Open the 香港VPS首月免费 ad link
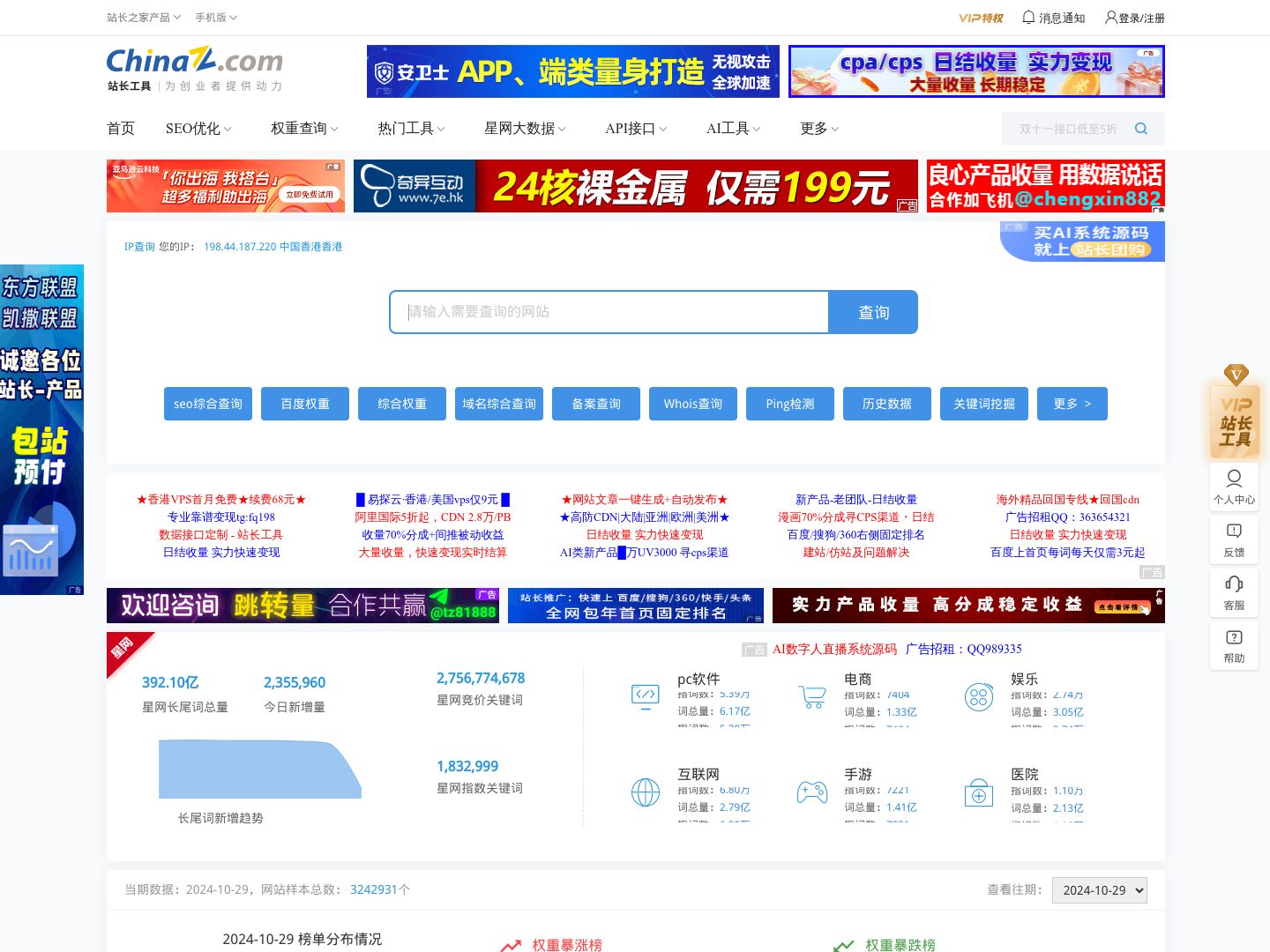This screenshot has height=952, width=1270. [221, 500]
